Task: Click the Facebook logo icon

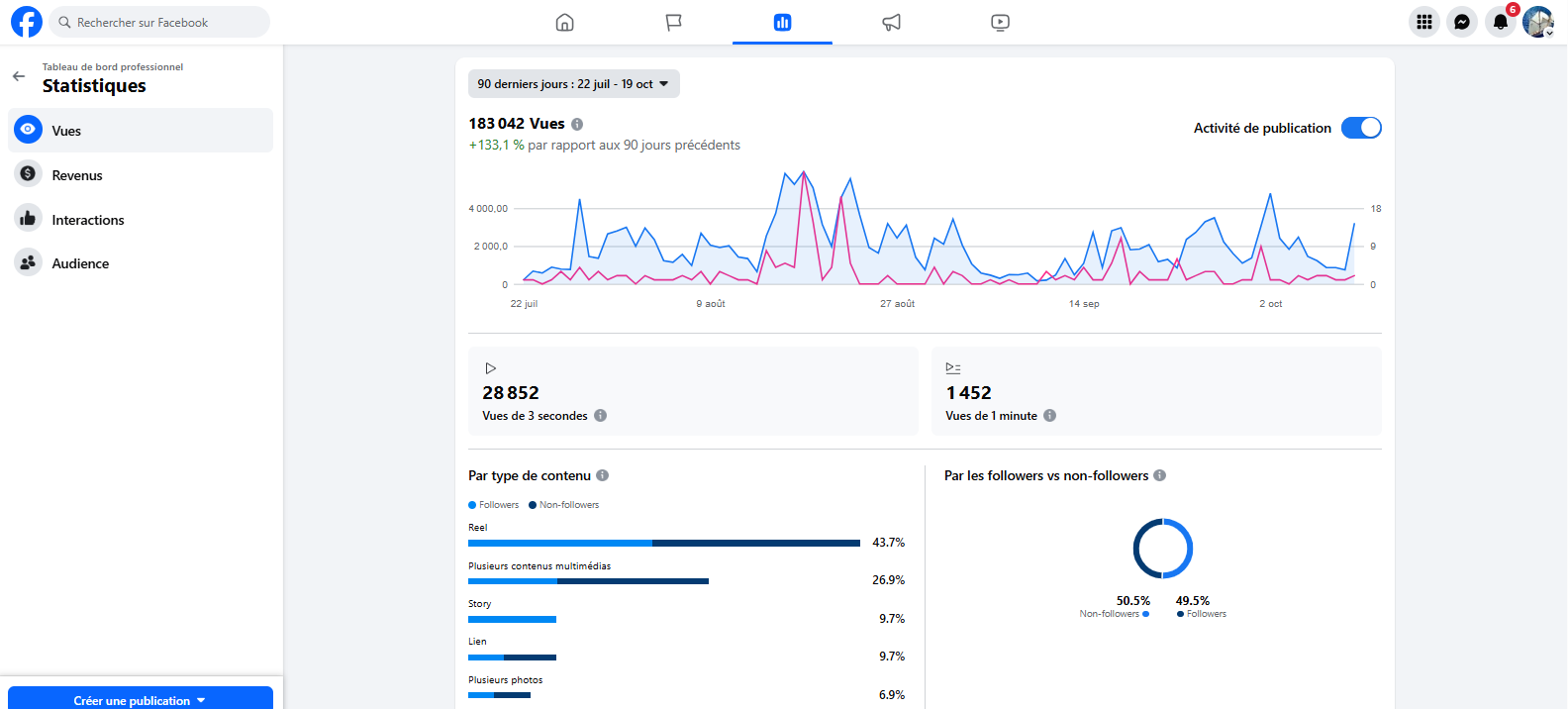Action: tap(27, 22)
